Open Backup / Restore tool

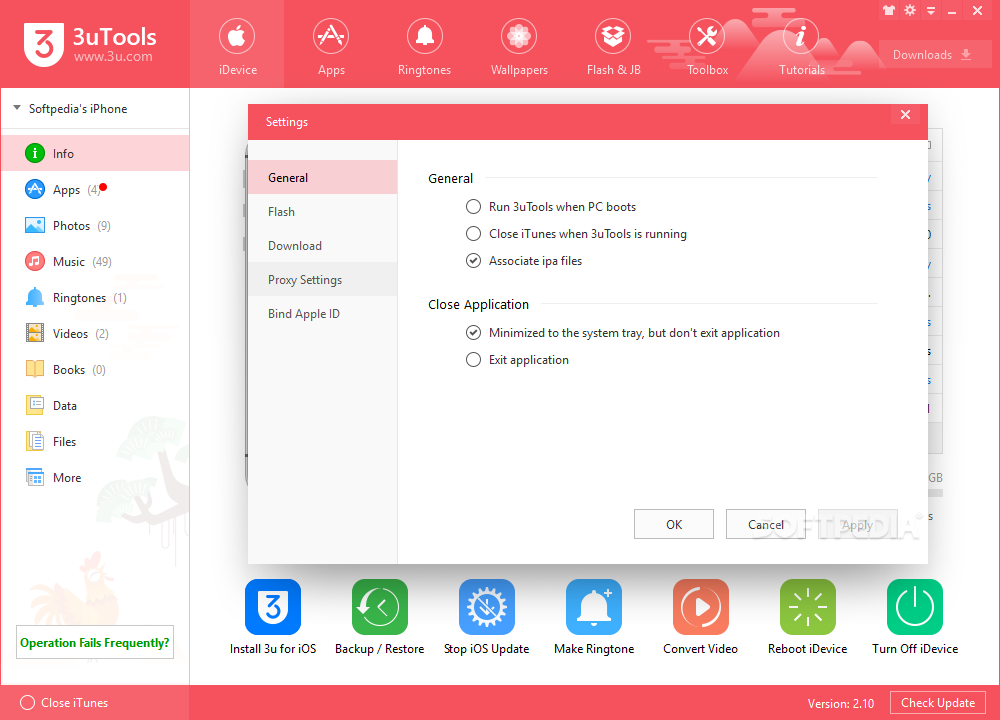[379, 606]
